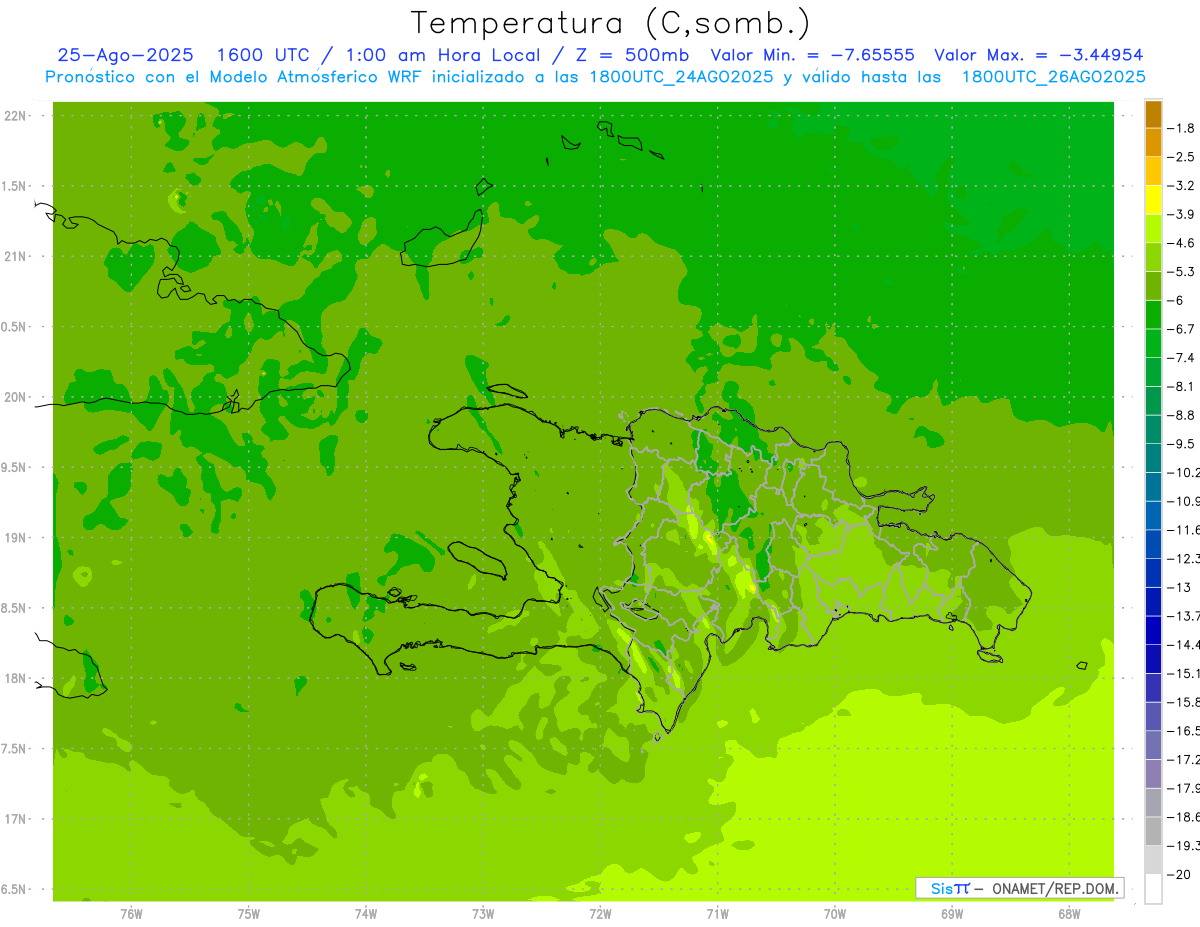This screenshot has height=927, width=1200.
Task: Pick the dark orange swatch above -1.8
Action: point(1153,114)
